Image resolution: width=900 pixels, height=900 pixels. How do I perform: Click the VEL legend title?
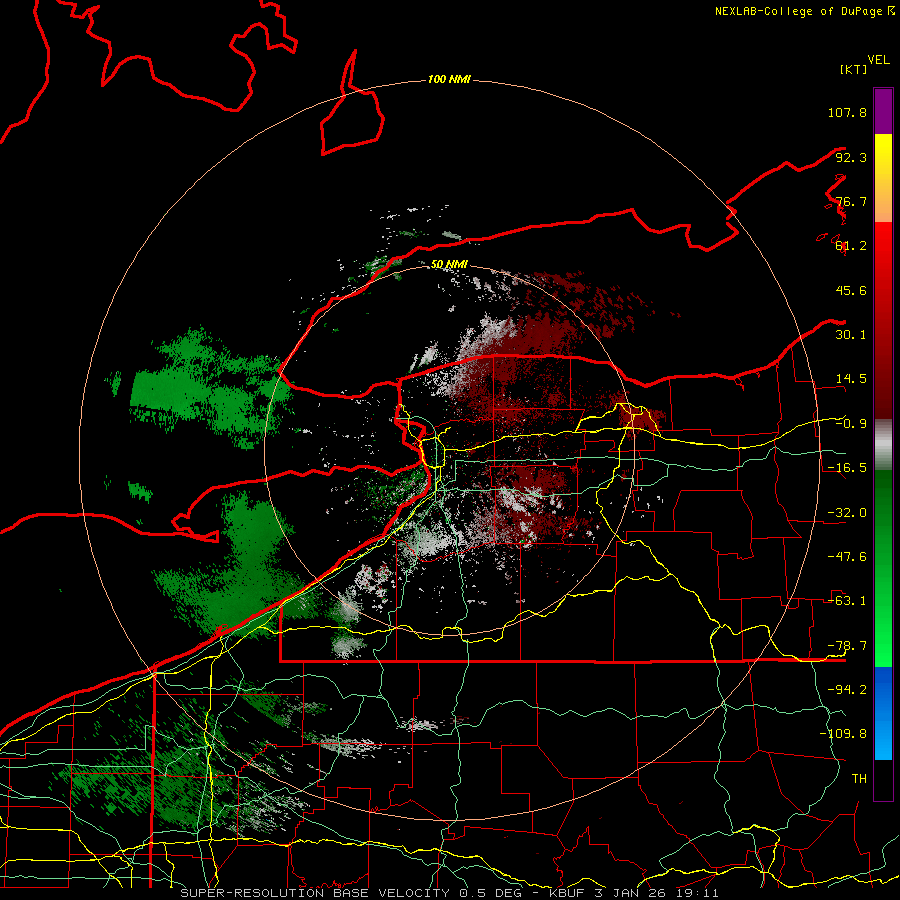click(x=878, y=60)
